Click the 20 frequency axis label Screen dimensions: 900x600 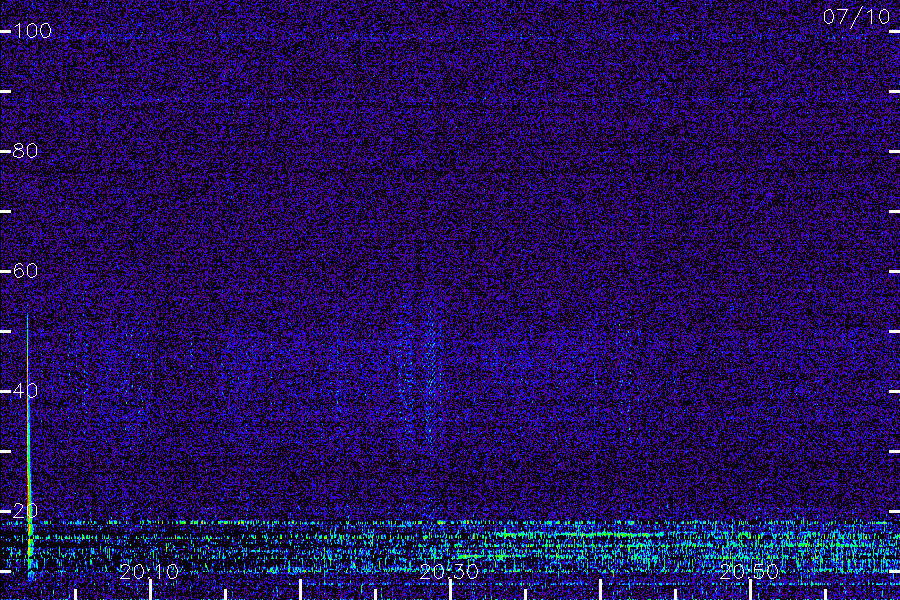(25, 510)
